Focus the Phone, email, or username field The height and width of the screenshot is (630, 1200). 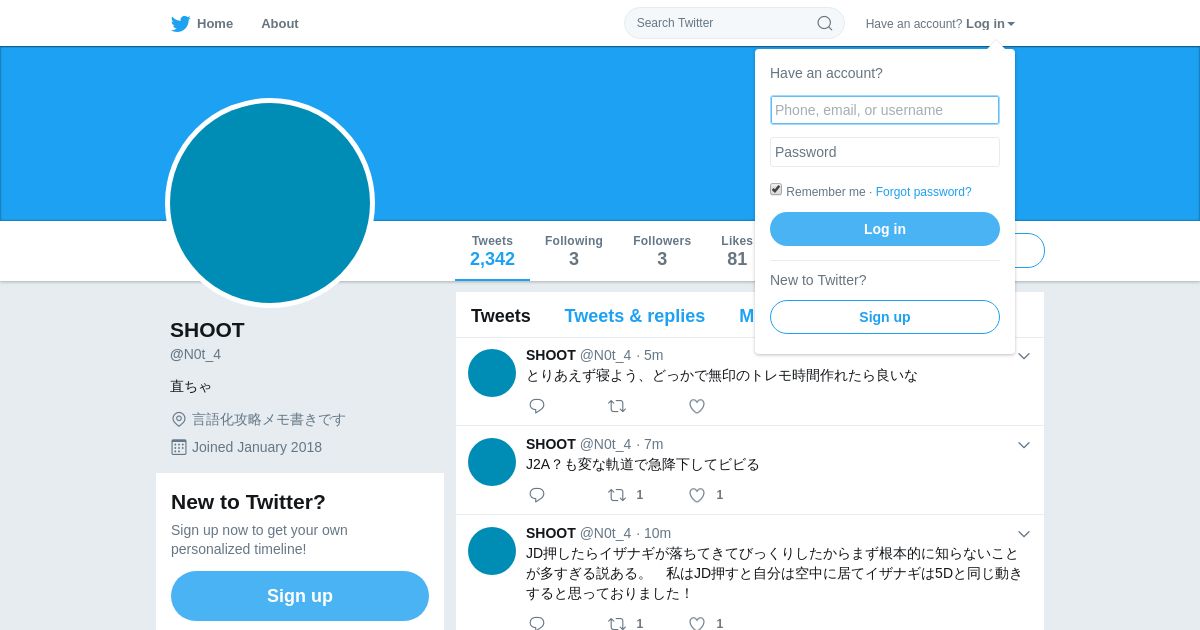(885, 110)
